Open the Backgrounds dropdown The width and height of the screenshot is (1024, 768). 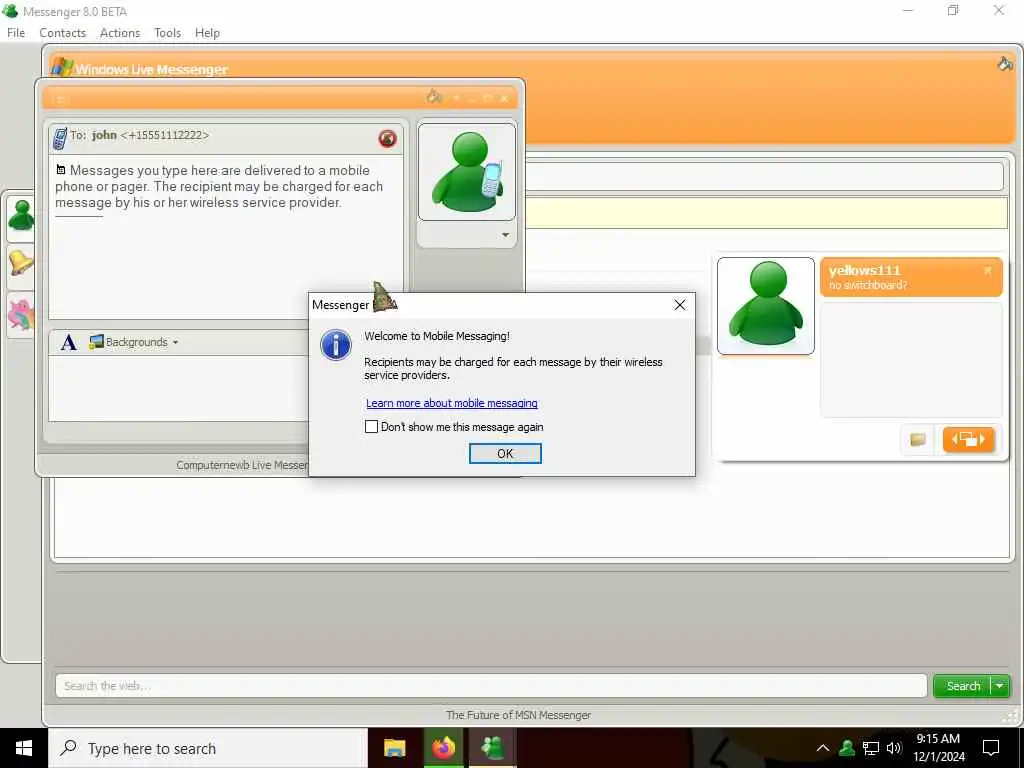pos(134,342)
